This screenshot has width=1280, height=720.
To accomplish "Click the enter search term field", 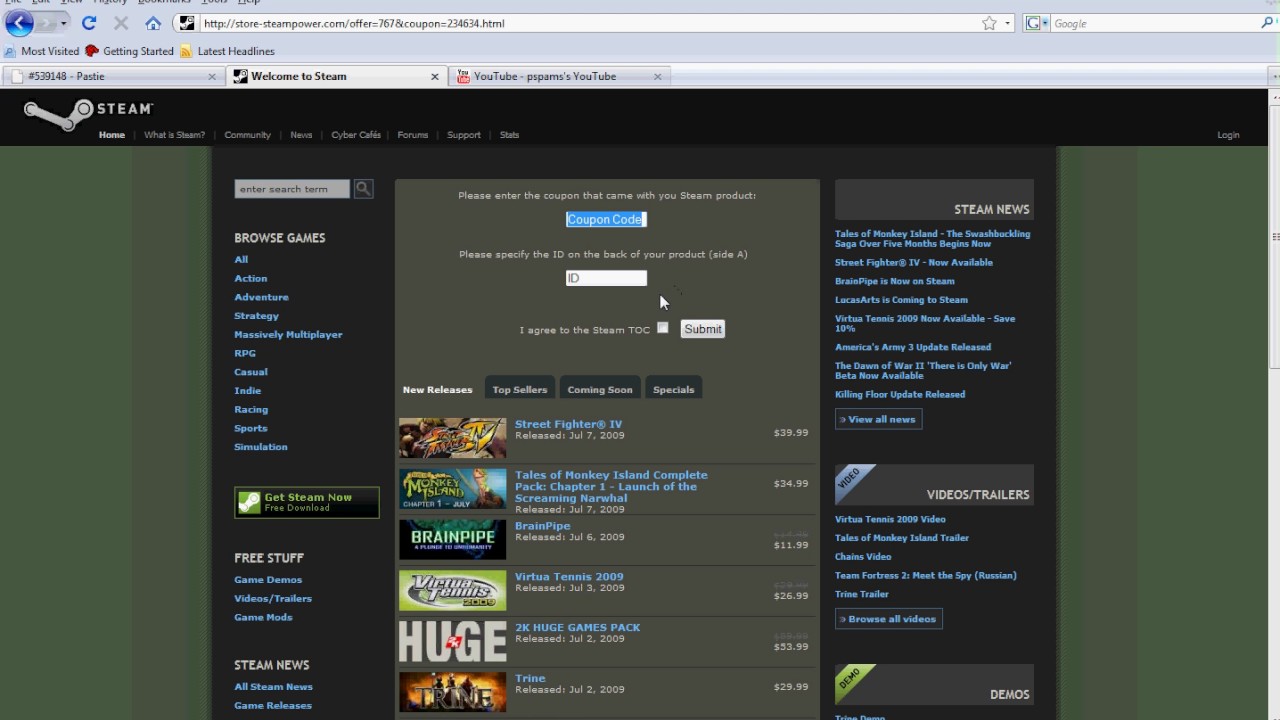I will 292,188.
